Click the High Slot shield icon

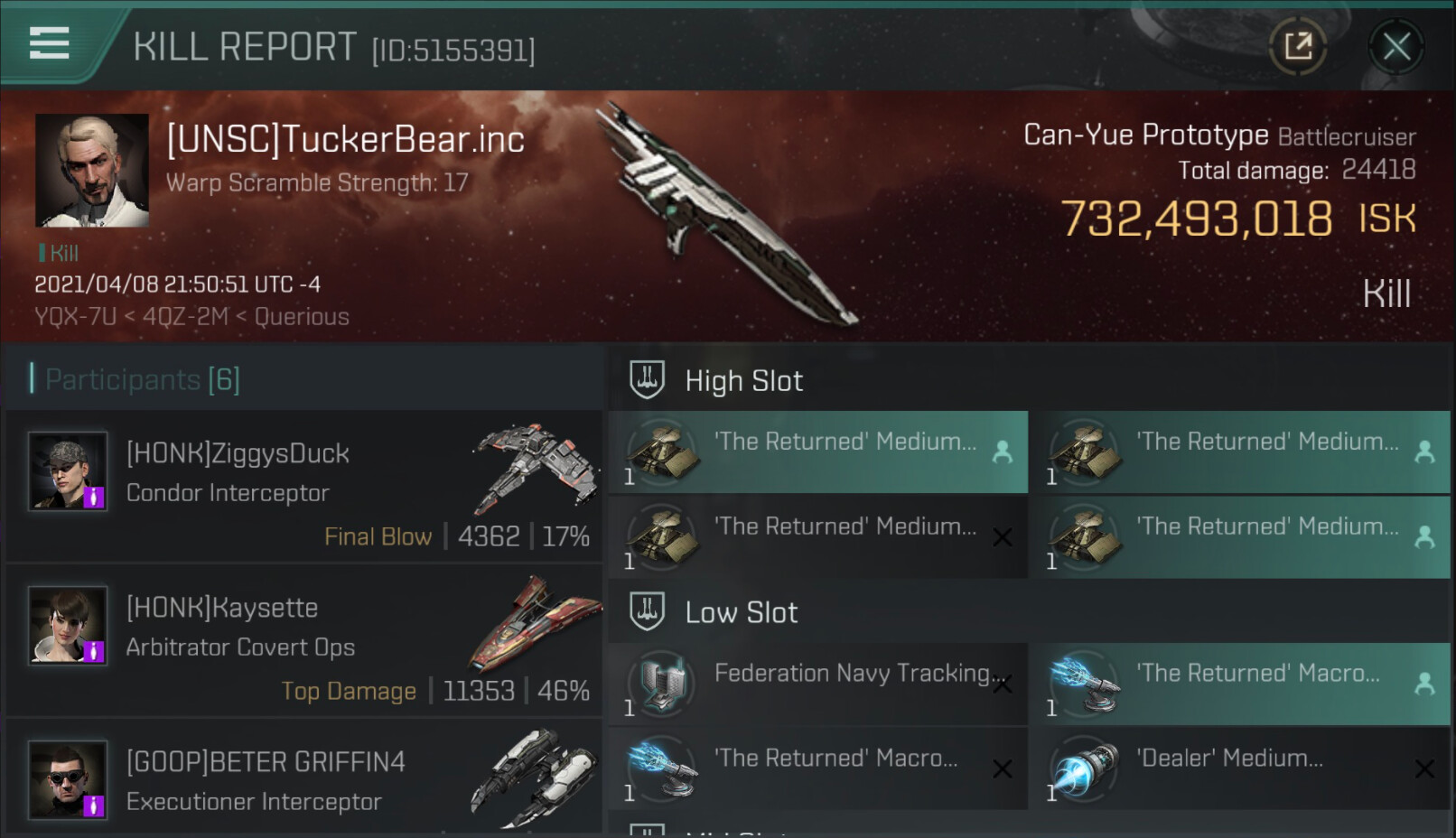647,380
